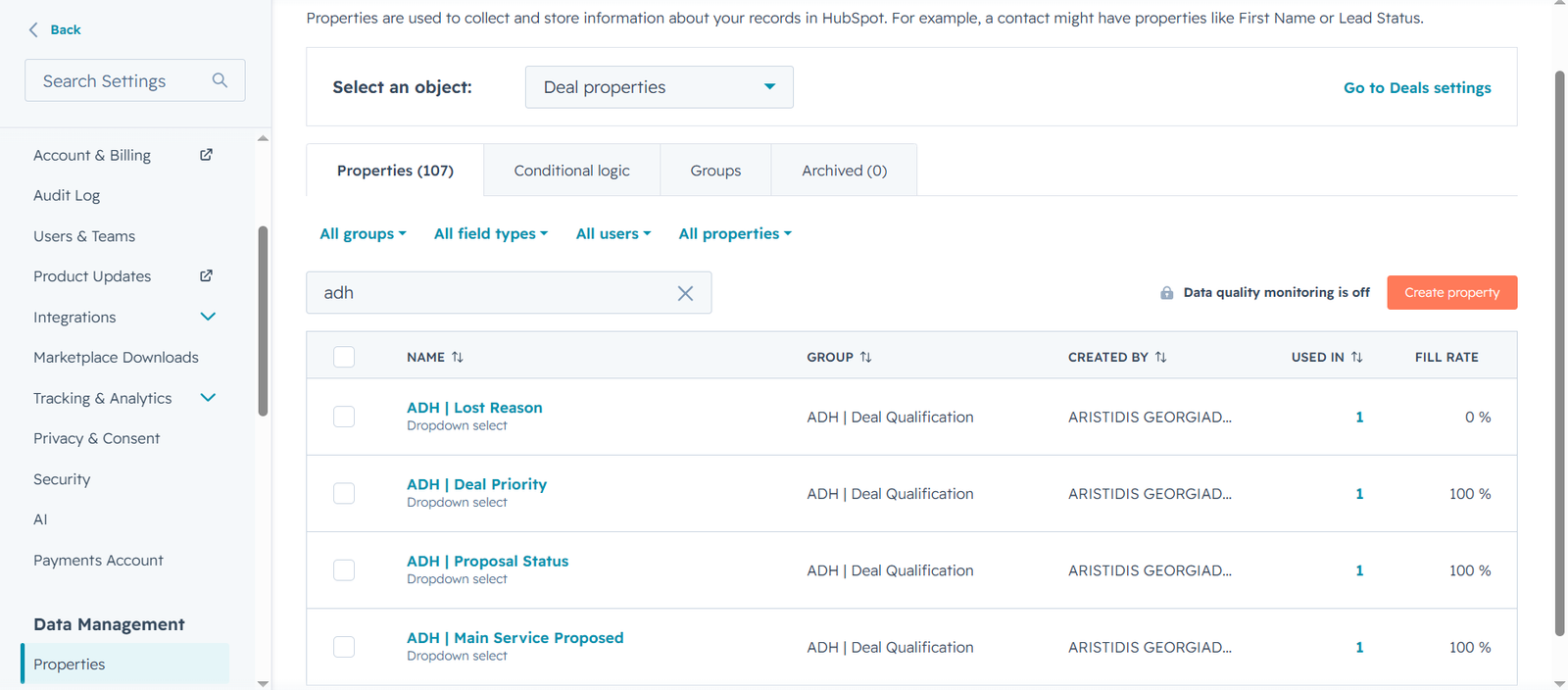Open AI settings in sidebar
1568x690 pixels.
coord(40,519)
